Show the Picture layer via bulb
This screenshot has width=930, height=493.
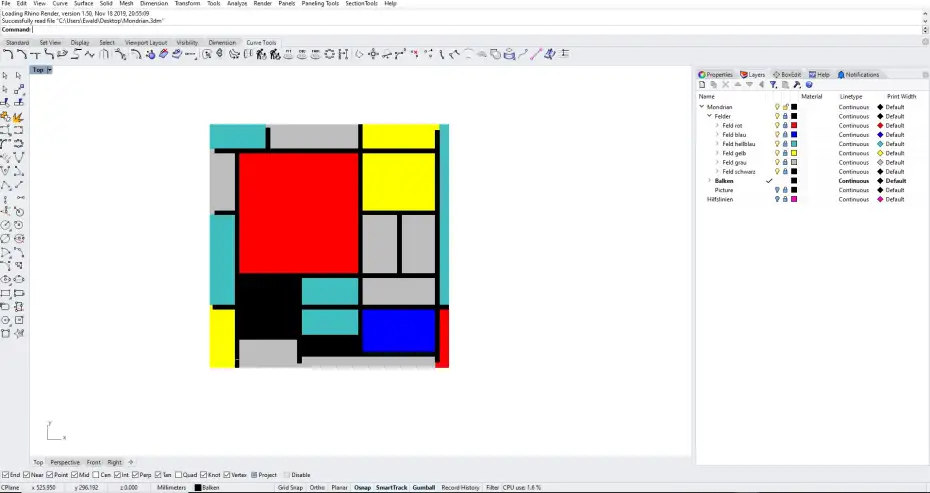[x=778, y=190]
